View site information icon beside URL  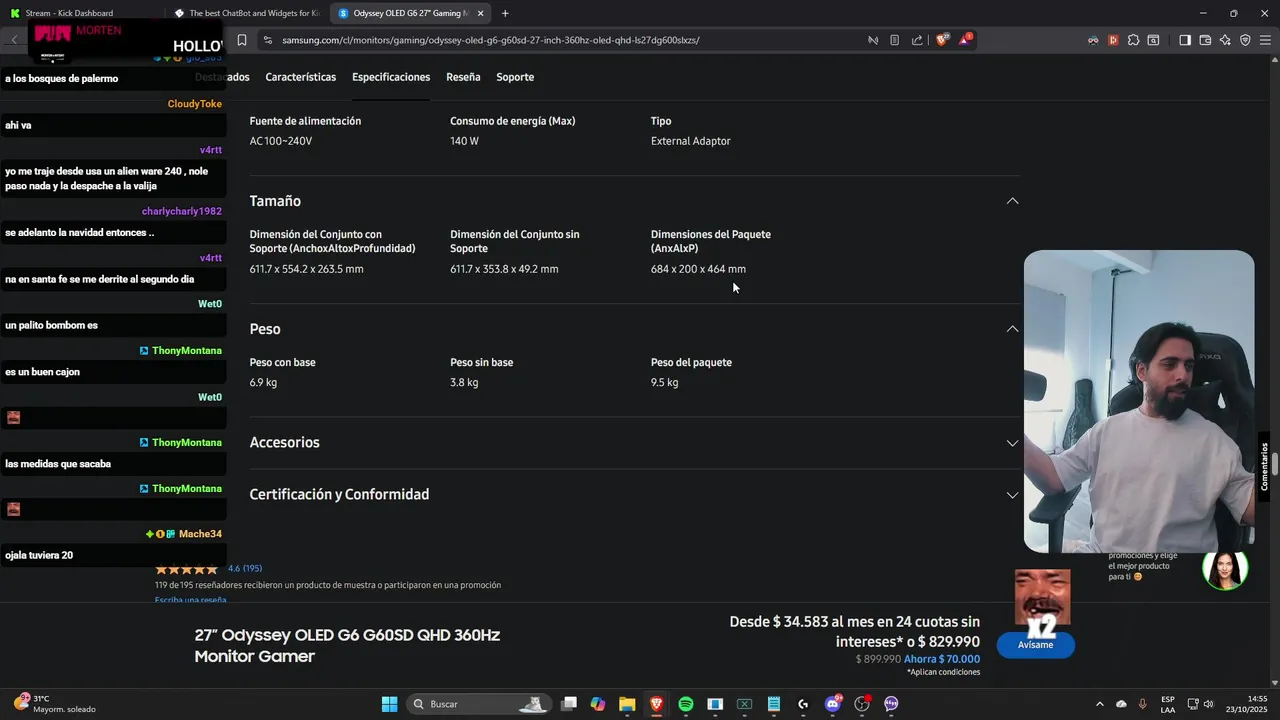(x=267, y=40)
